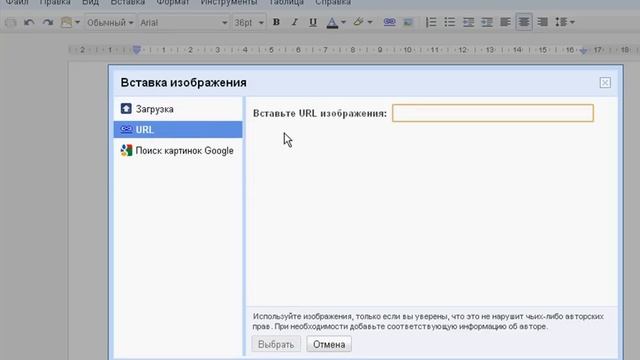Viewport: 640px width, 360px height.
Task: Toggle Underline formatting
Action: 313,22
